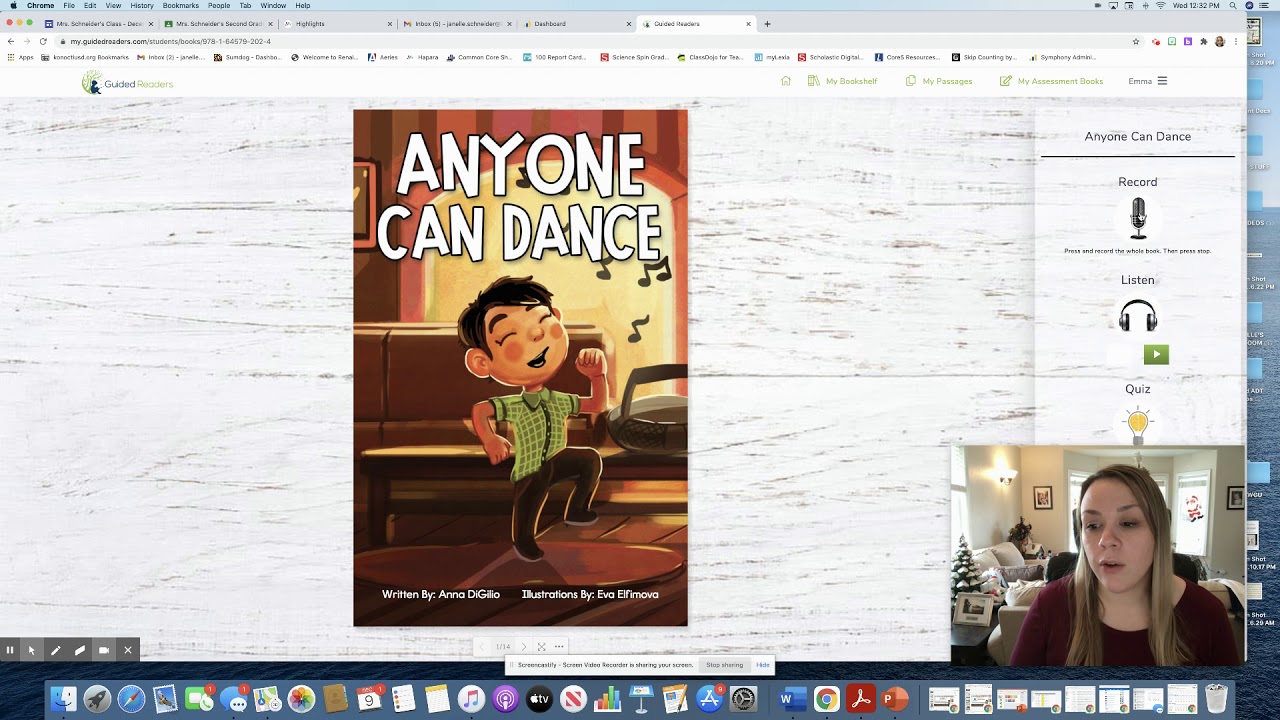Toggle fullscreen view for the book

[541, 647]
